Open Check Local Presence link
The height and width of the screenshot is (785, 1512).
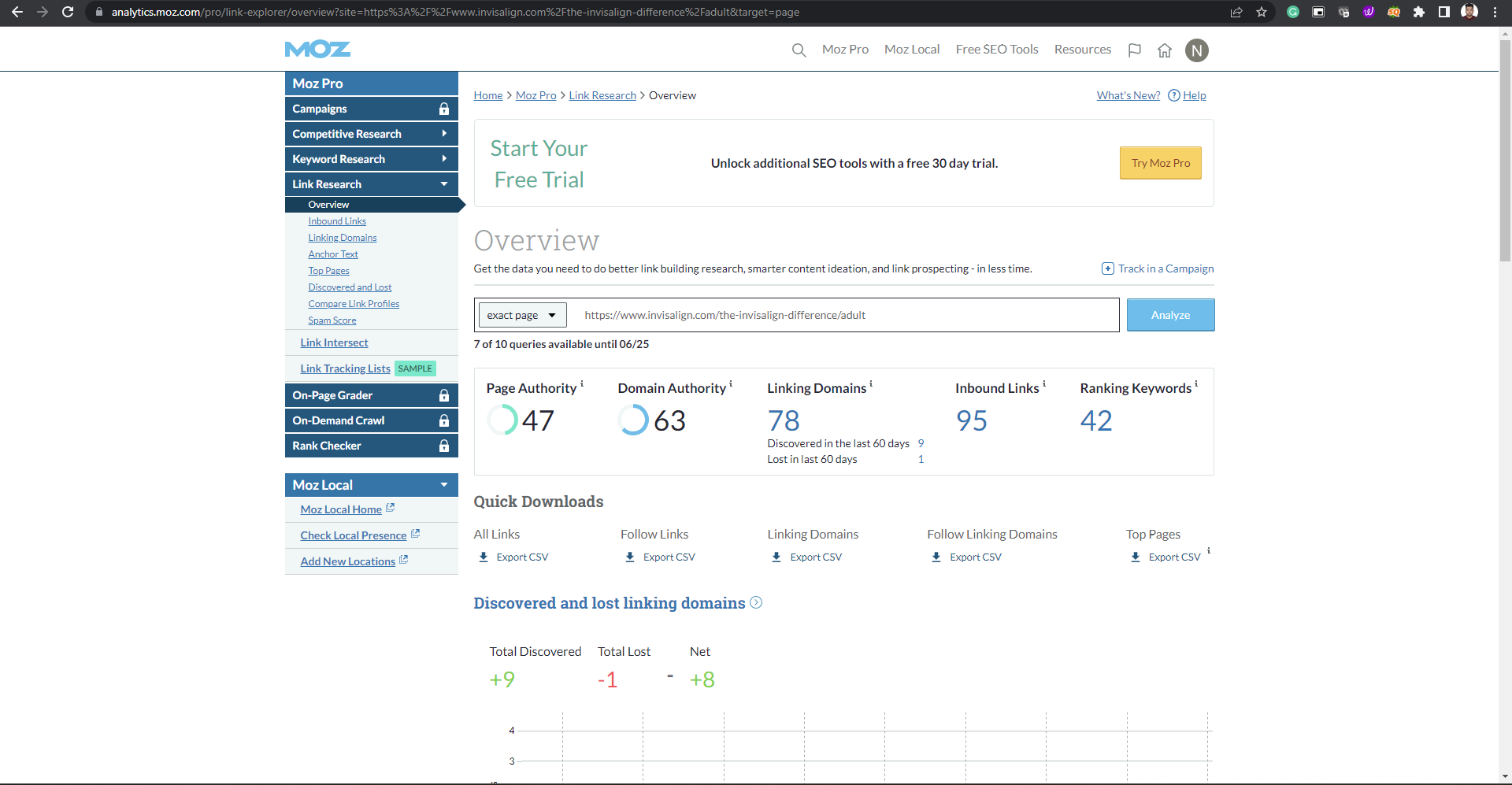click(354, 535)
